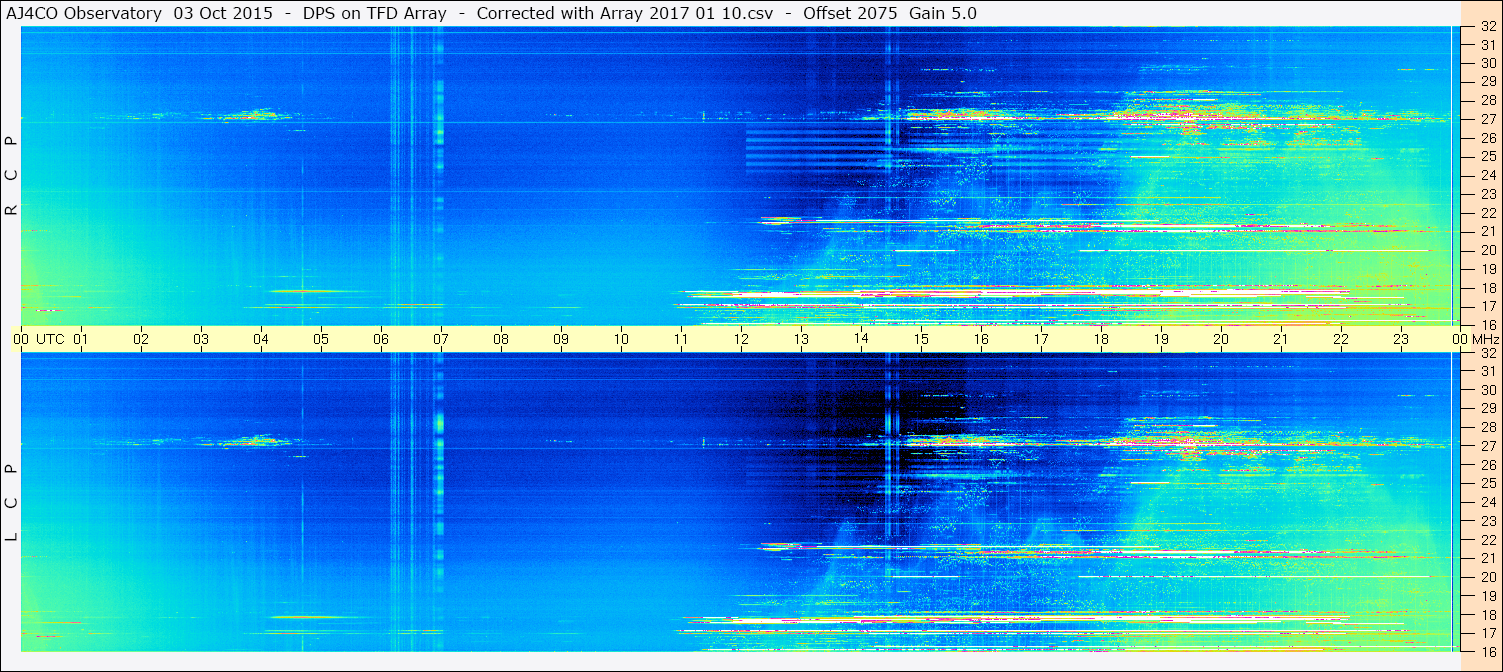Screen dimensions: 1503x672
Task: Select the 12 hour marker on time axis
Action: (741, 339)
